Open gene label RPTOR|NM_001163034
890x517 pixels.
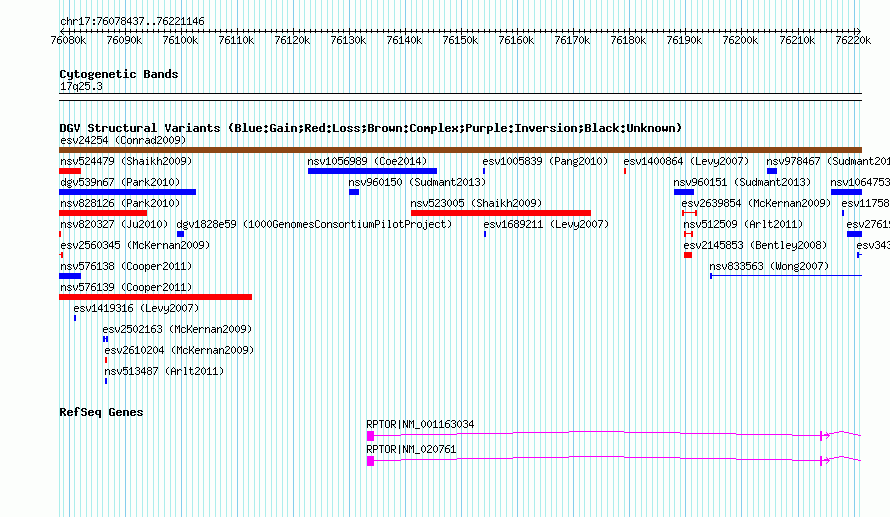tap(420, 424)
